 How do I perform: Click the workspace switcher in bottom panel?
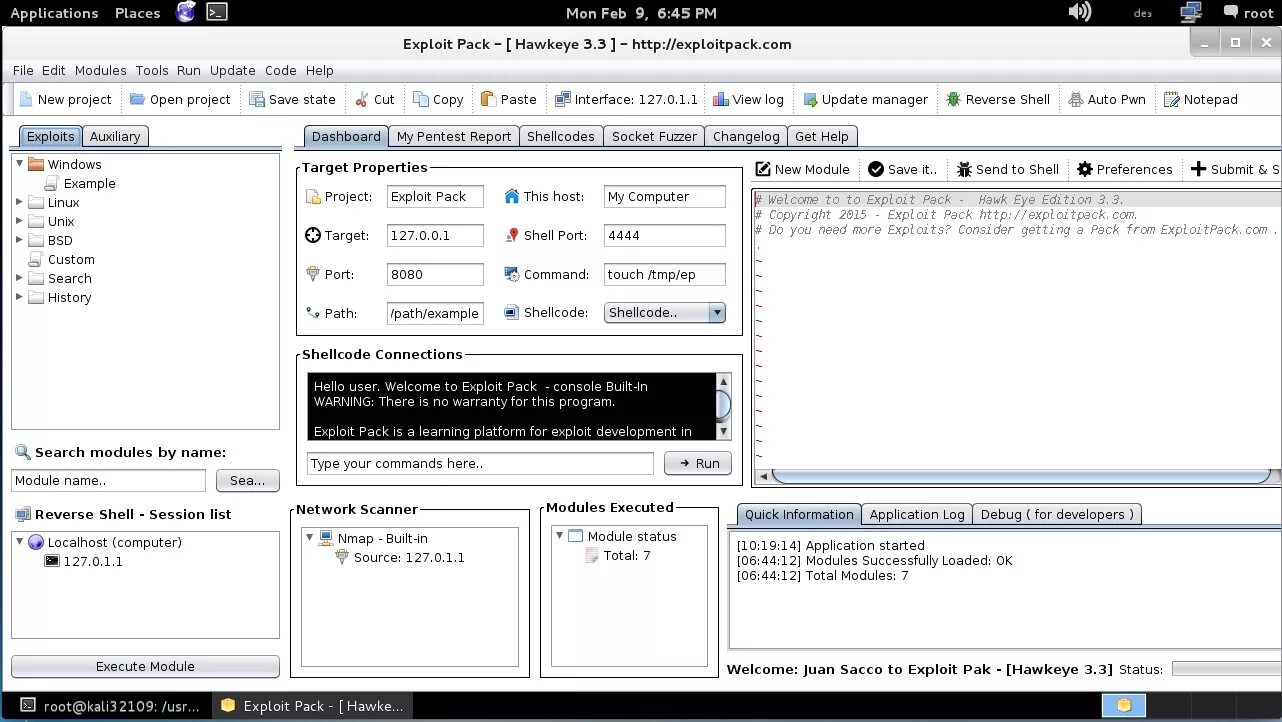pos(1123,705)
